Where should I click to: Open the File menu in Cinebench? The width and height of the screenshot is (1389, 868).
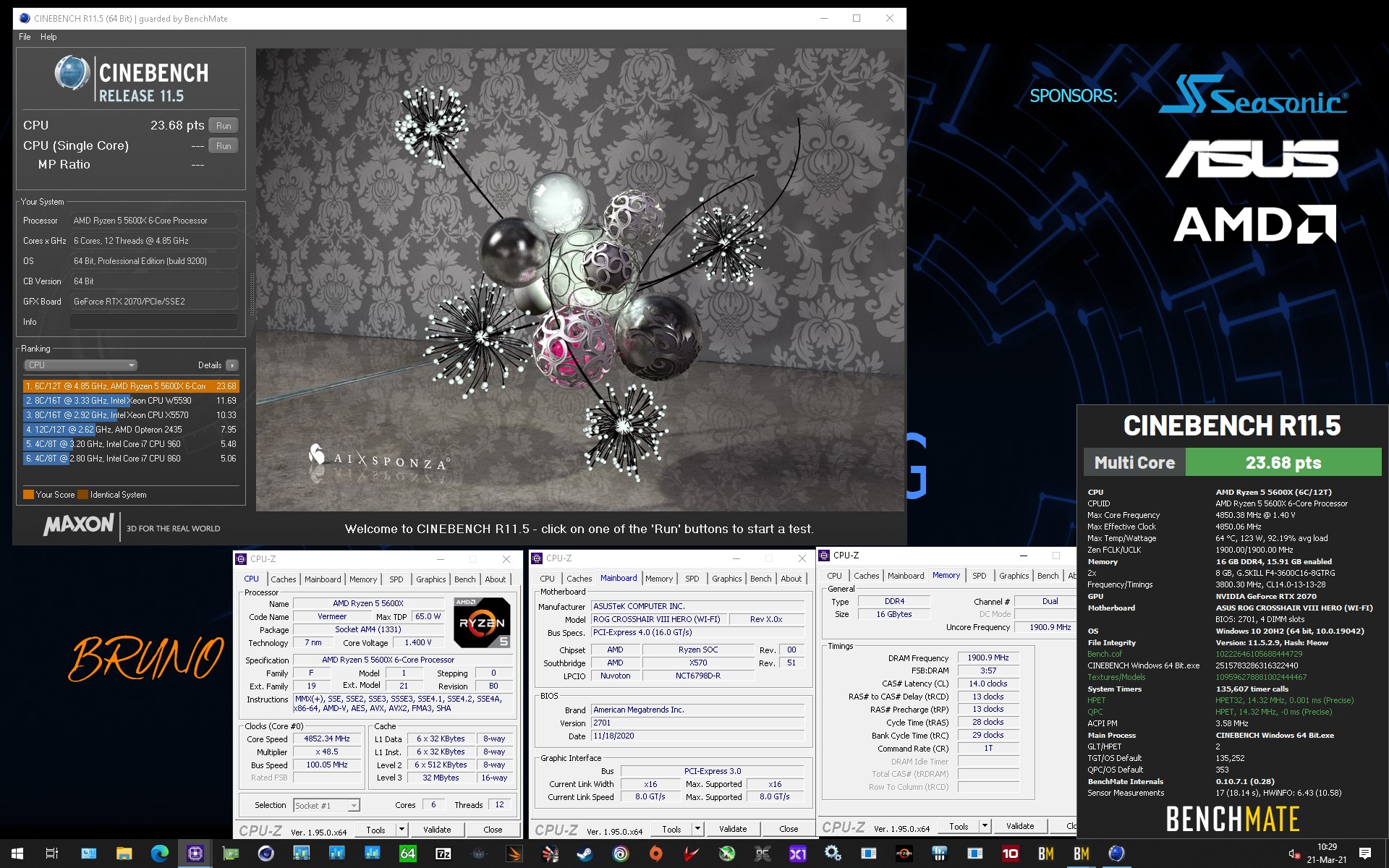pos(25,37)
